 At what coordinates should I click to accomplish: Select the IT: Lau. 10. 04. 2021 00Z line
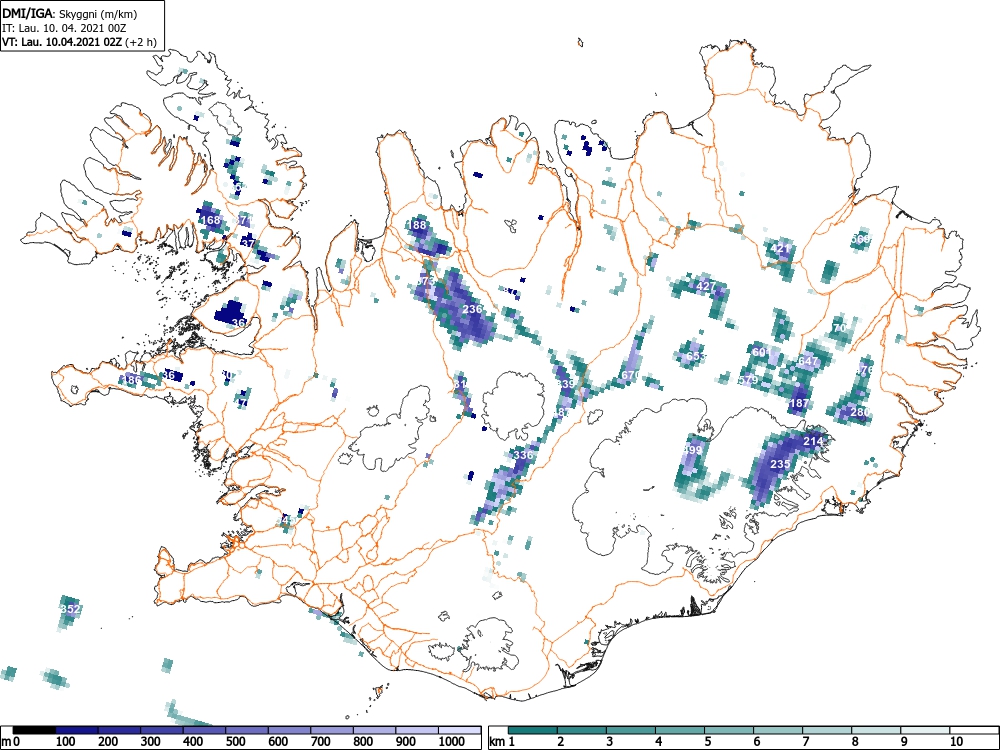[62, 29]
